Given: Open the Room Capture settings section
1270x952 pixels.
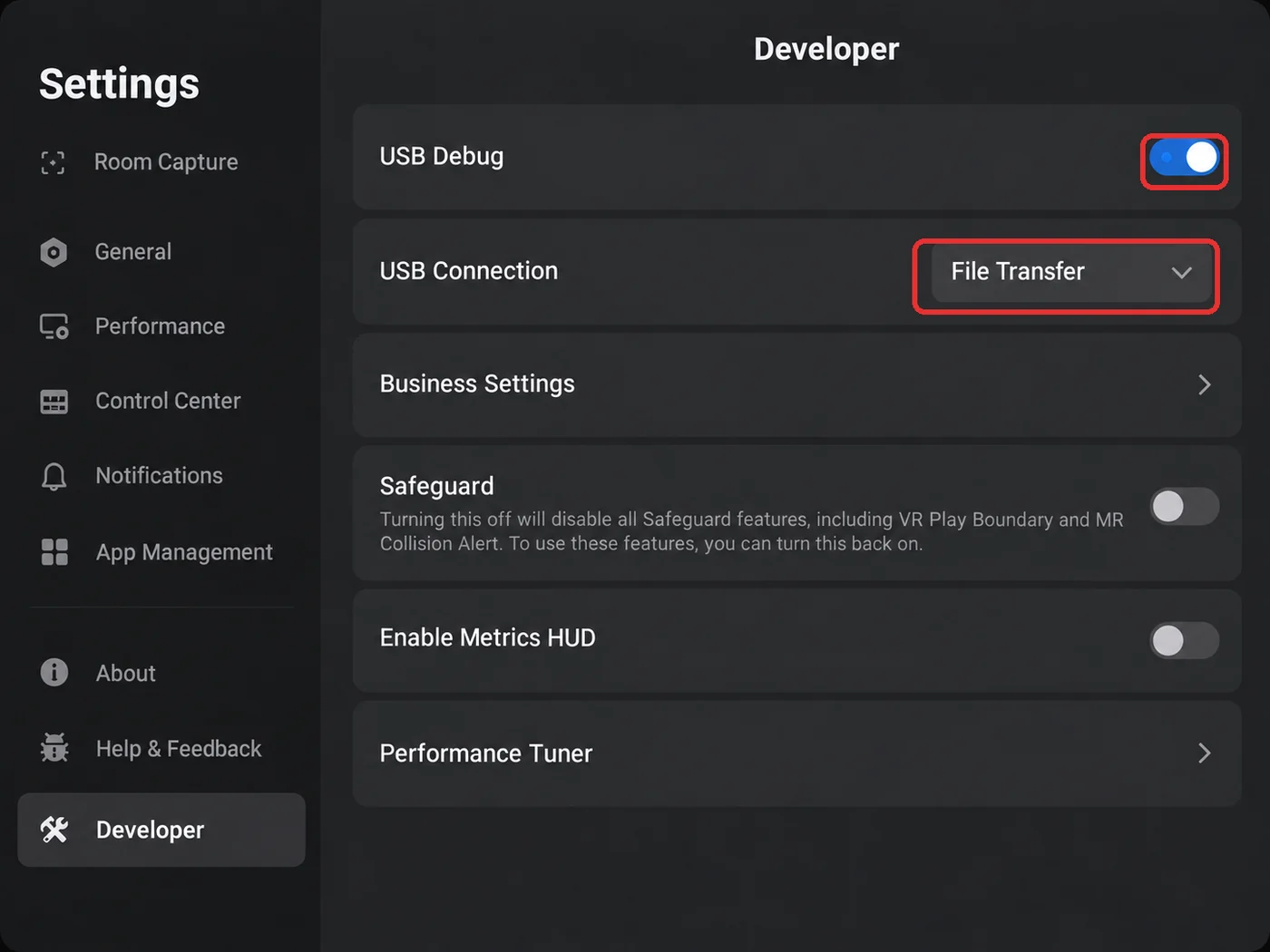Looking at the screenshot, I should click(161, 162).
